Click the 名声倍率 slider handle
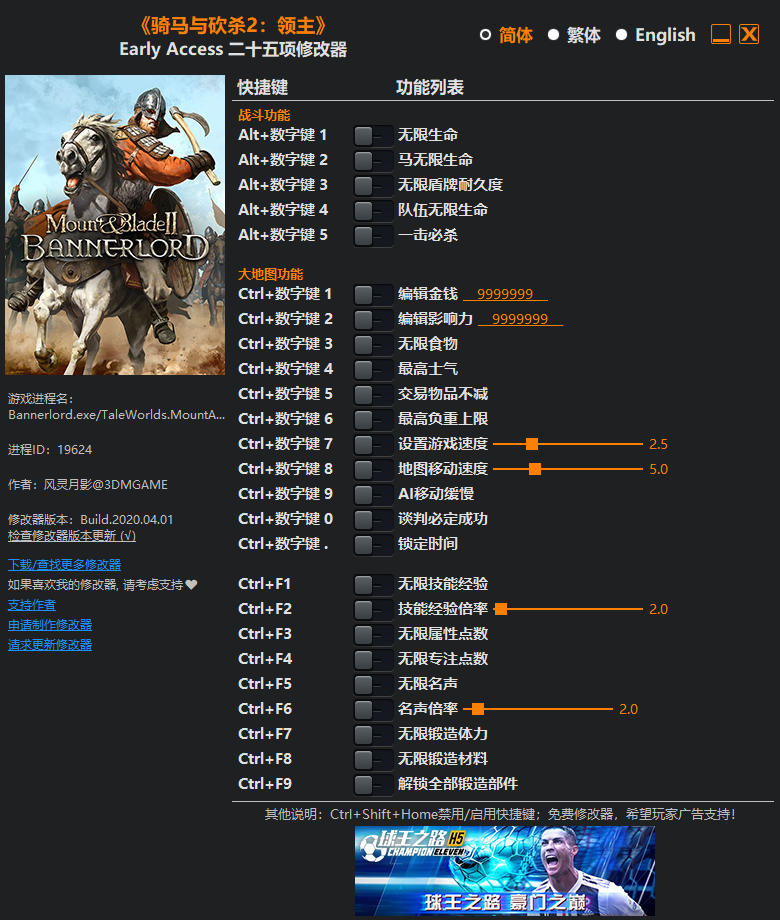This screenshot has height=920, width=780. 478,709
